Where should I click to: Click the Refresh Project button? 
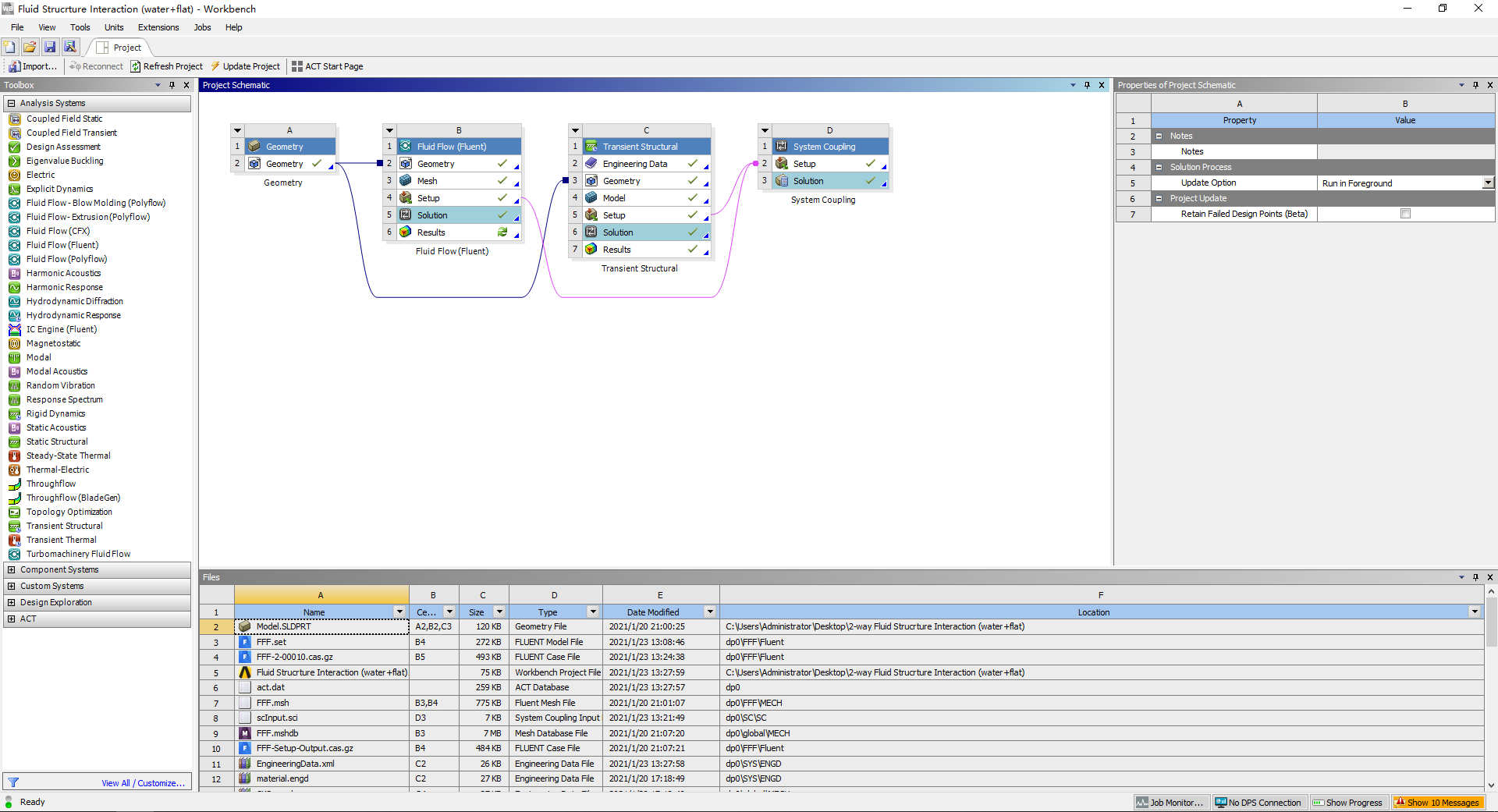166,66
